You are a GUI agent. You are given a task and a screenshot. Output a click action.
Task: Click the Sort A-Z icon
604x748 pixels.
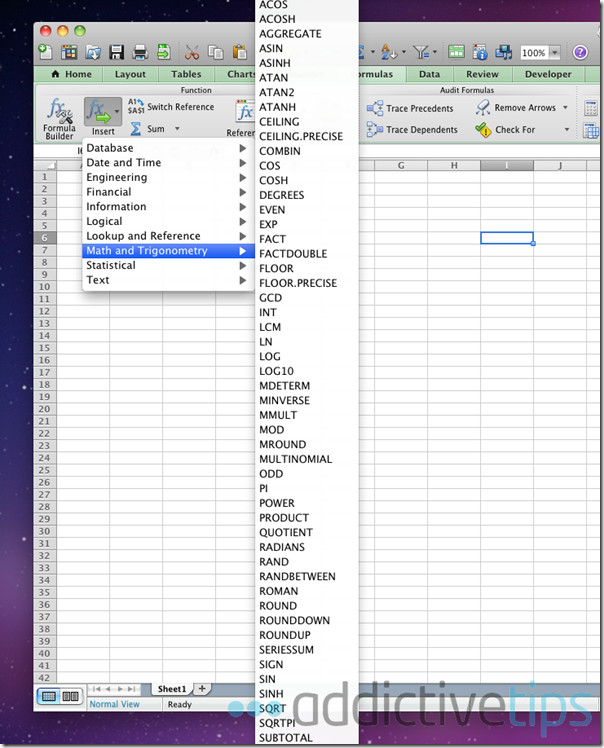(x=388, y=52)
